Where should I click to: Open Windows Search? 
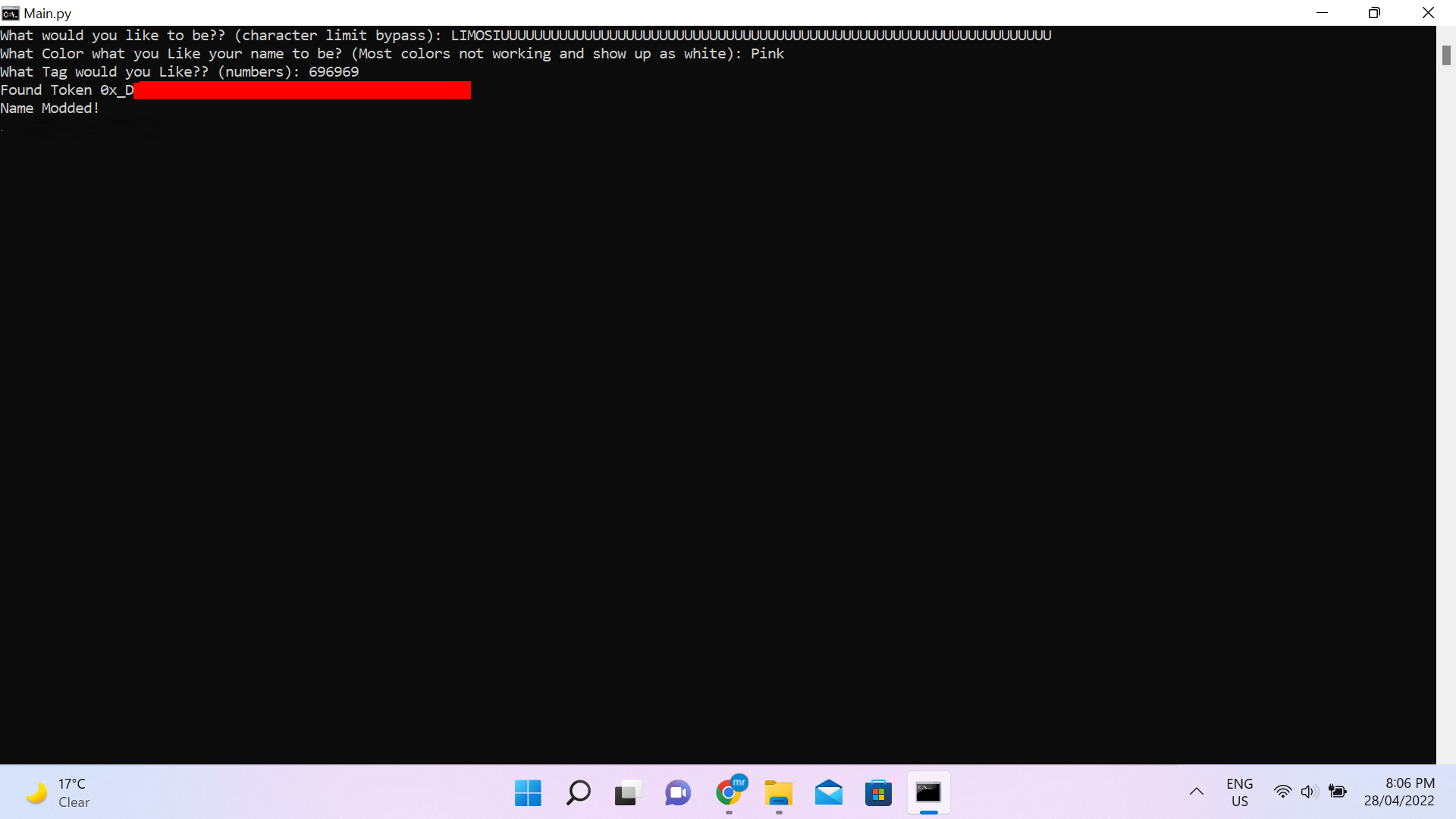point(578,792)
